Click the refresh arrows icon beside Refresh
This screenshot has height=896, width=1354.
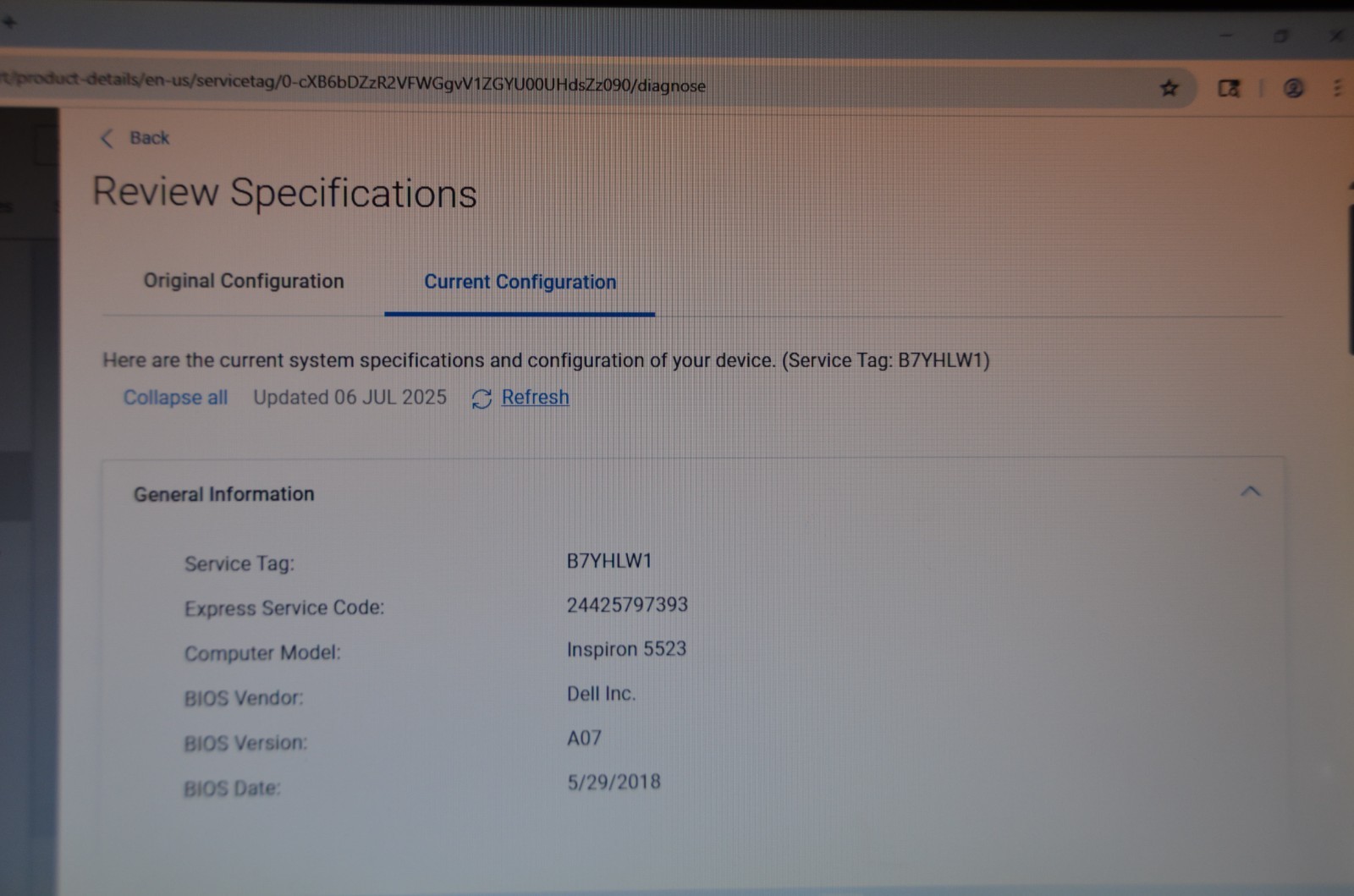coord(482,399)
